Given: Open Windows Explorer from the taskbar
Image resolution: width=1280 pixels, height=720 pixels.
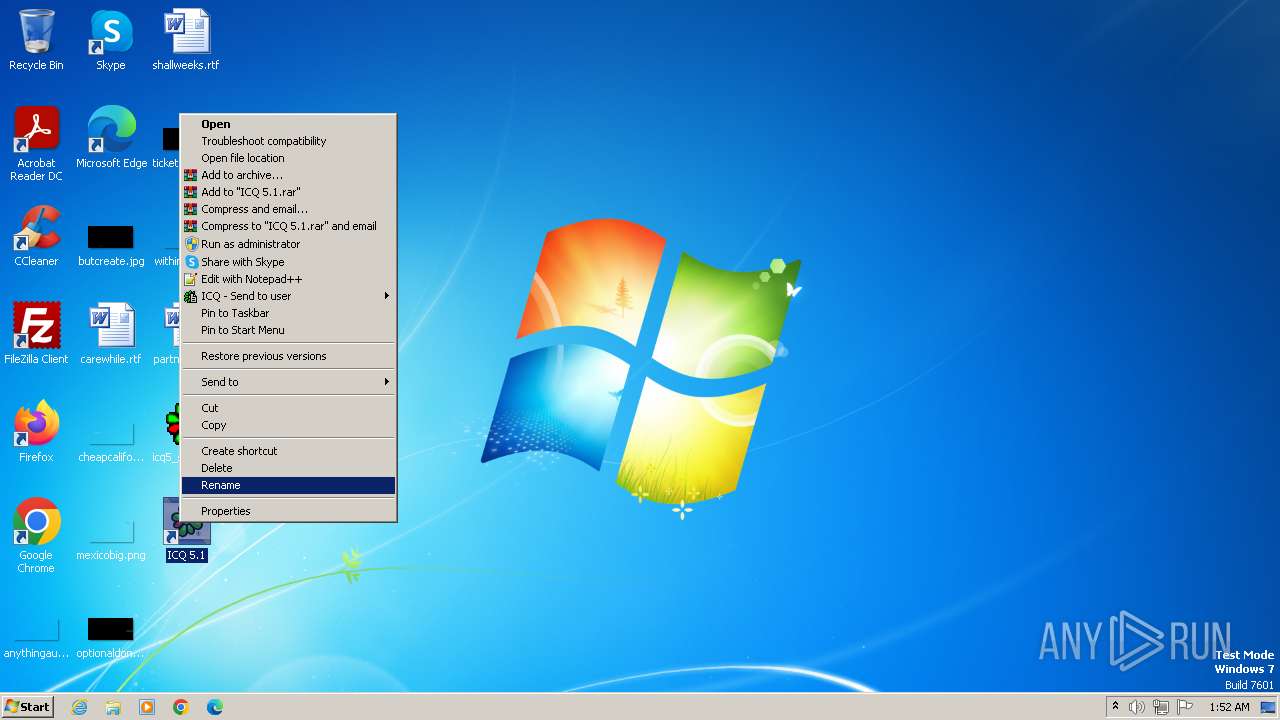Looking at the screenshot, I should pyautogui.click(x=113, y=707).
